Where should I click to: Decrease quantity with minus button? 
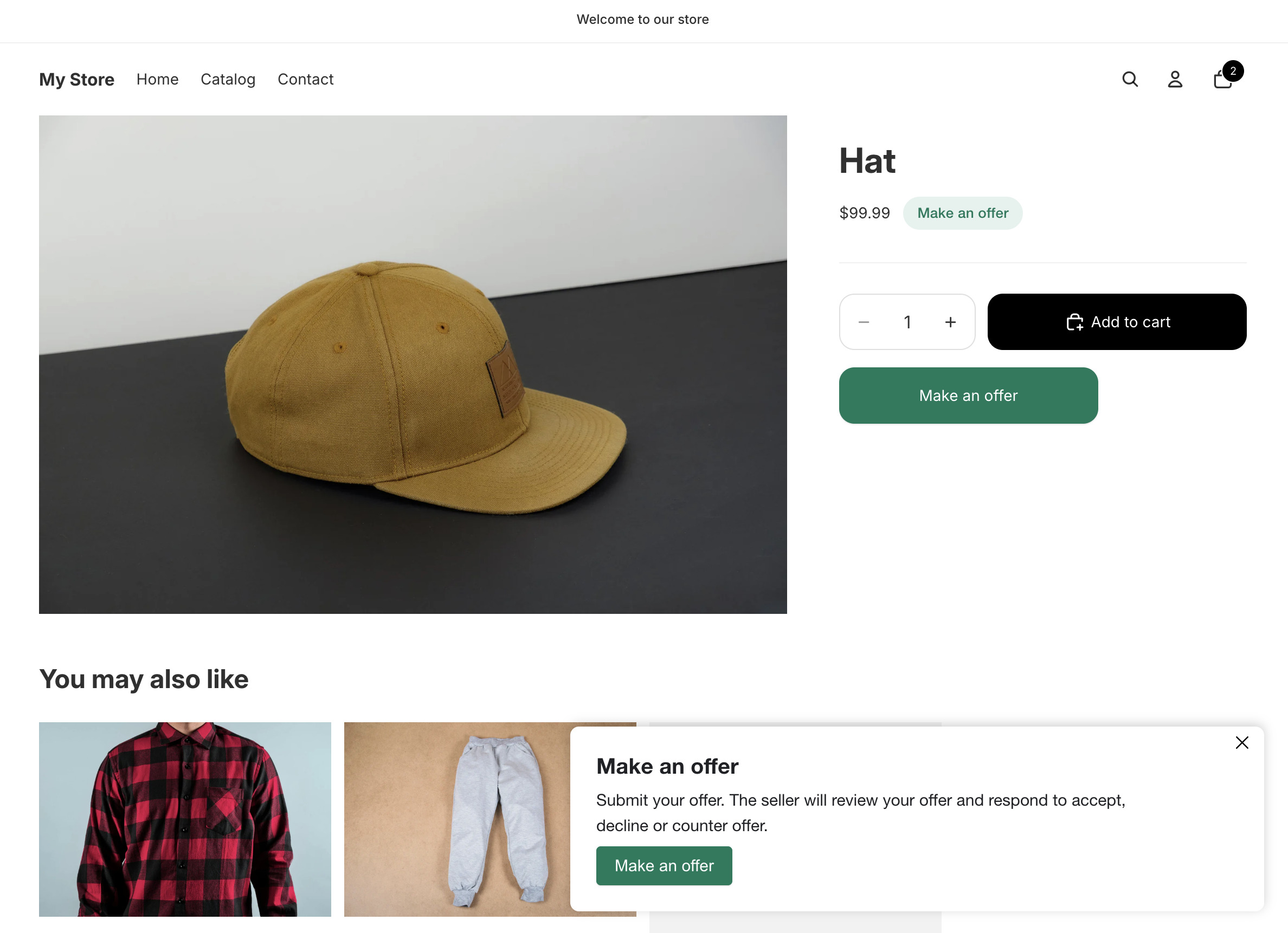pyautogui.click(x=864, y=322)
